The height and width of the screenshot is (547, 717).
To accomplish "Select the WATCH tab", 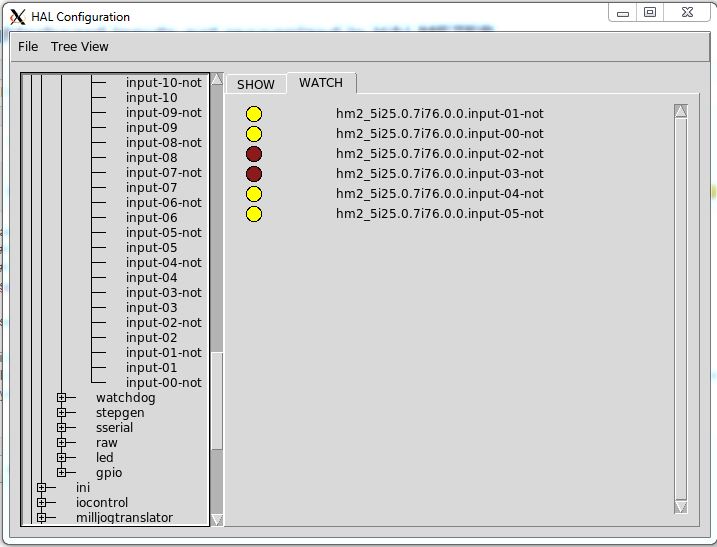I will tap(321, 83).
